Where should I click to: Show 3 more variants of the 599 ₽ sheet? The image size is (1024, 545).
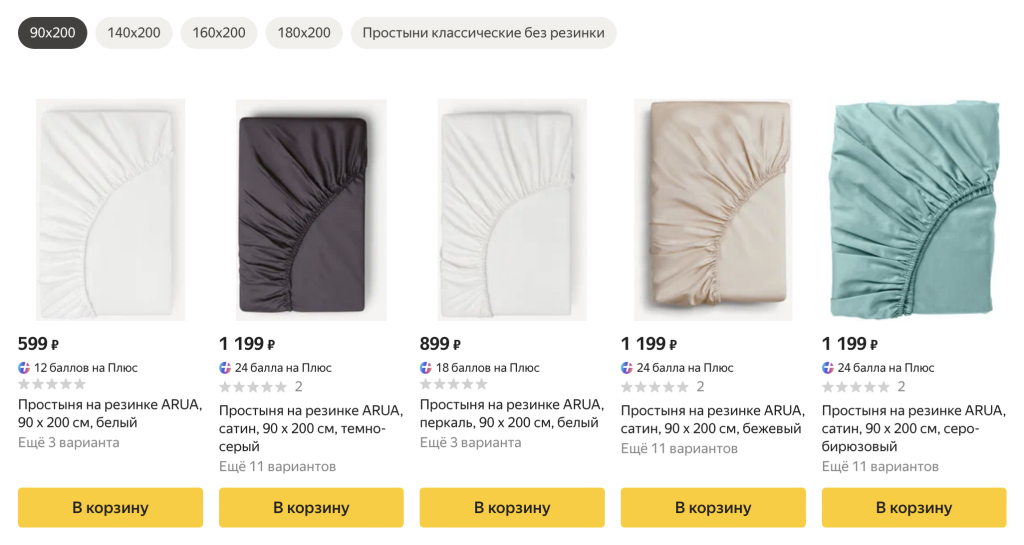pos(68,443)
